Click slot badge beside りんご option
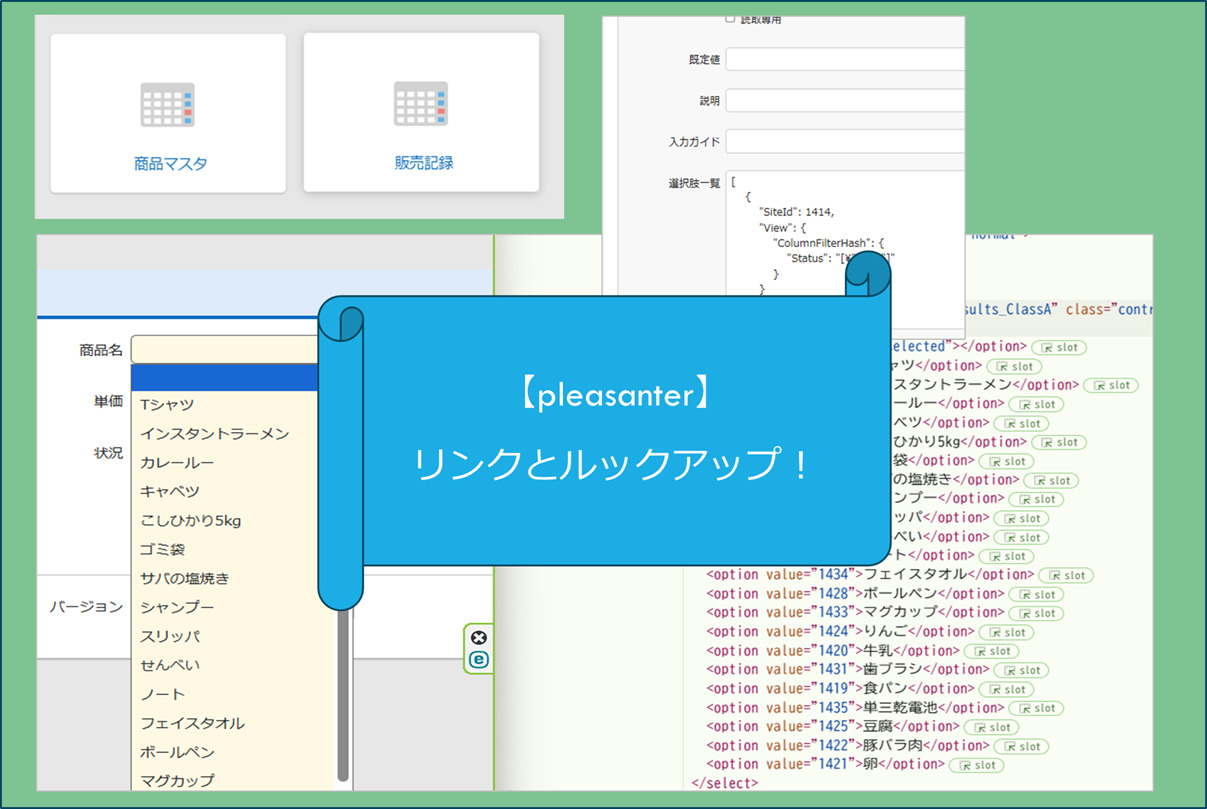The height and width of the screenshot is (809, 1207). click(x=1006, y=632)
